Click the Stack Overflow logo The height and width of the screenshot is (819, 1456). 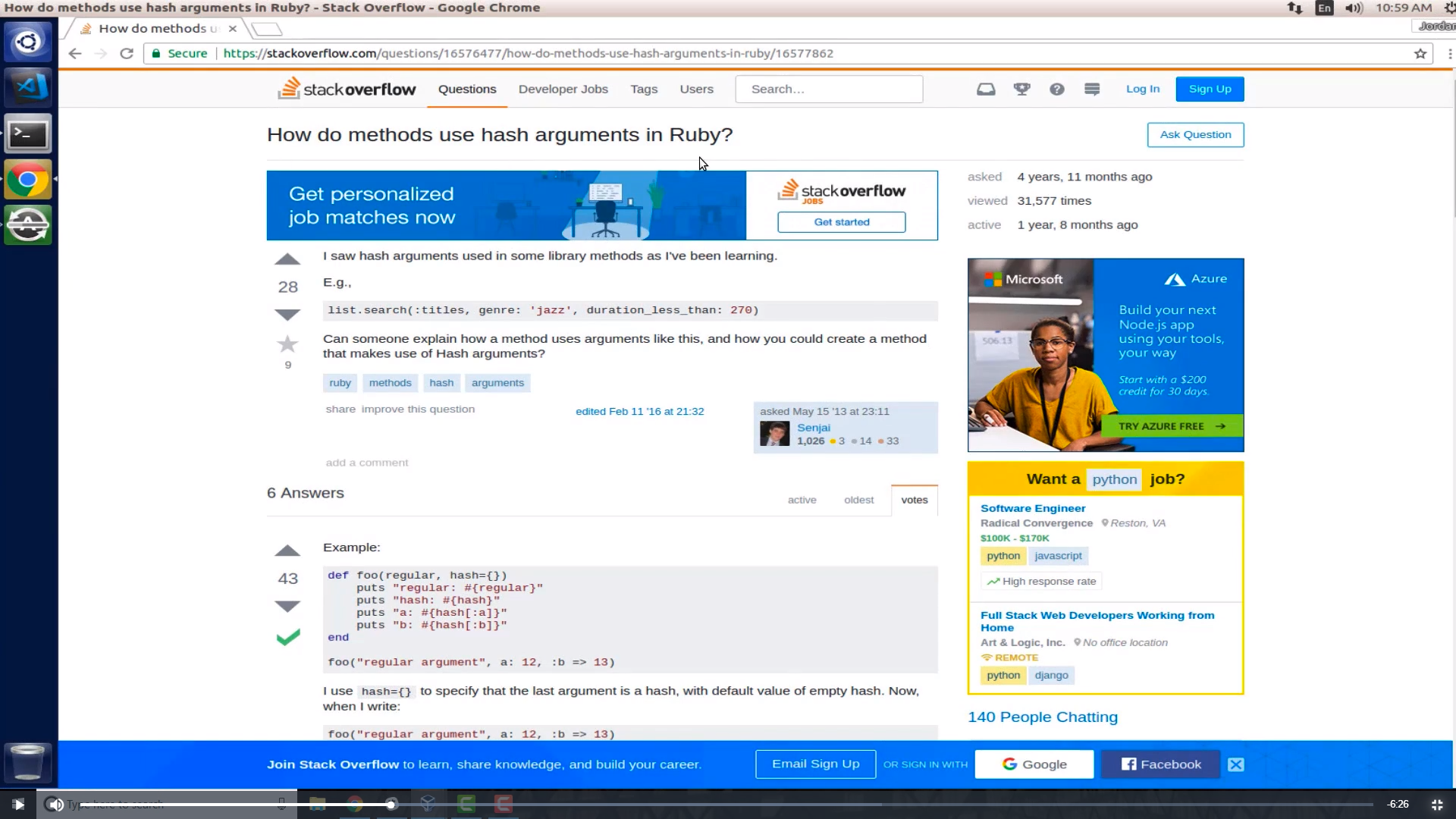tap(347, 89)
